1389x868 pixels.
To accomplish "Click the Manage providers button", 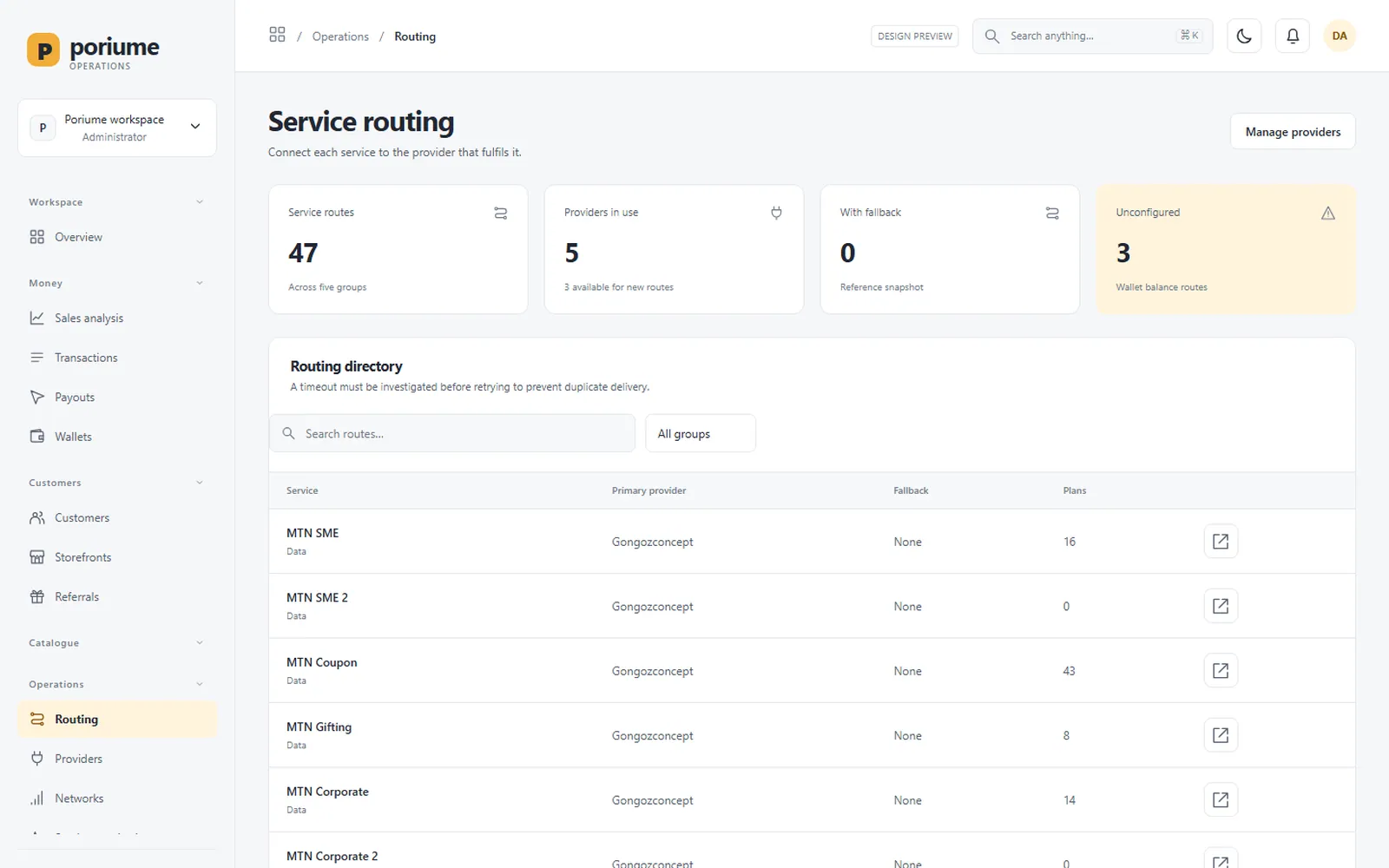I will pyautogui.click(x=1293, y=131).
